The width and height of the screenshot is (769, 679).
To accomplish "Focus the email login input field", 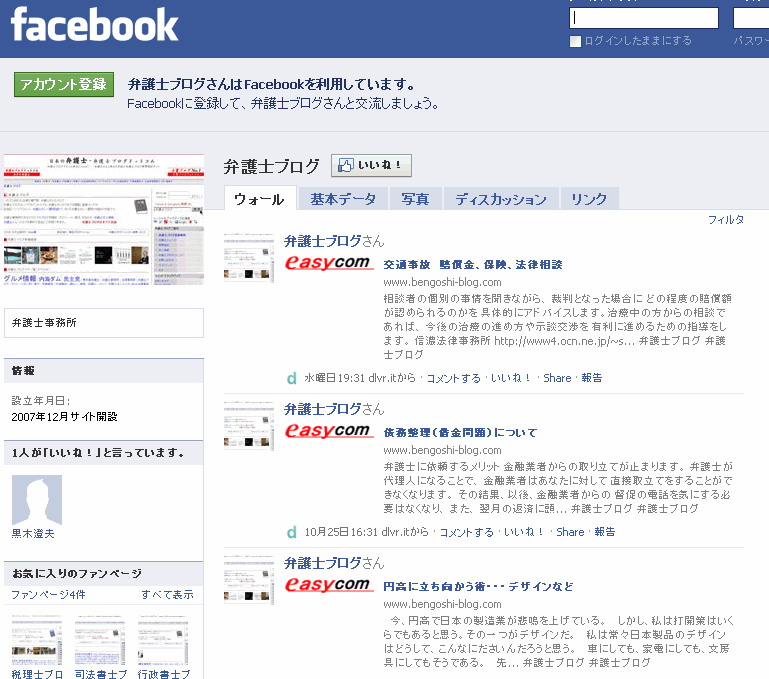I will click(x=643, y=18).
